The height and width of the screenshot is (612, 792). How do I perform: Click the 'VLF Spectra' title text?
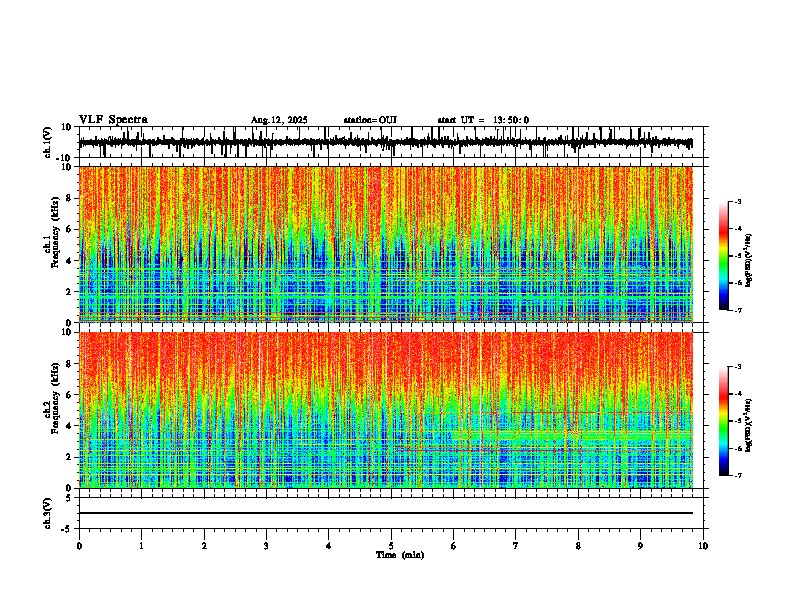(x=113, y=120)
